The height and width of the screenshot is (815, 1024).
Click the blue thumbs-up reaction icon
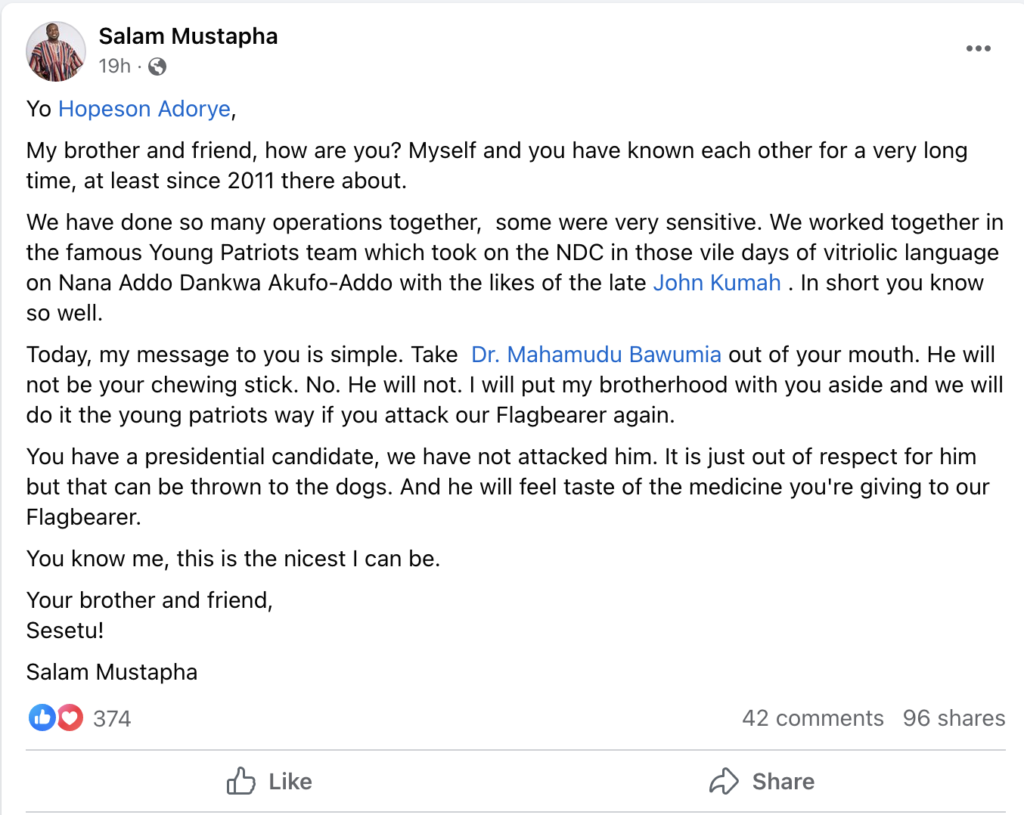(x=42, y=717)
